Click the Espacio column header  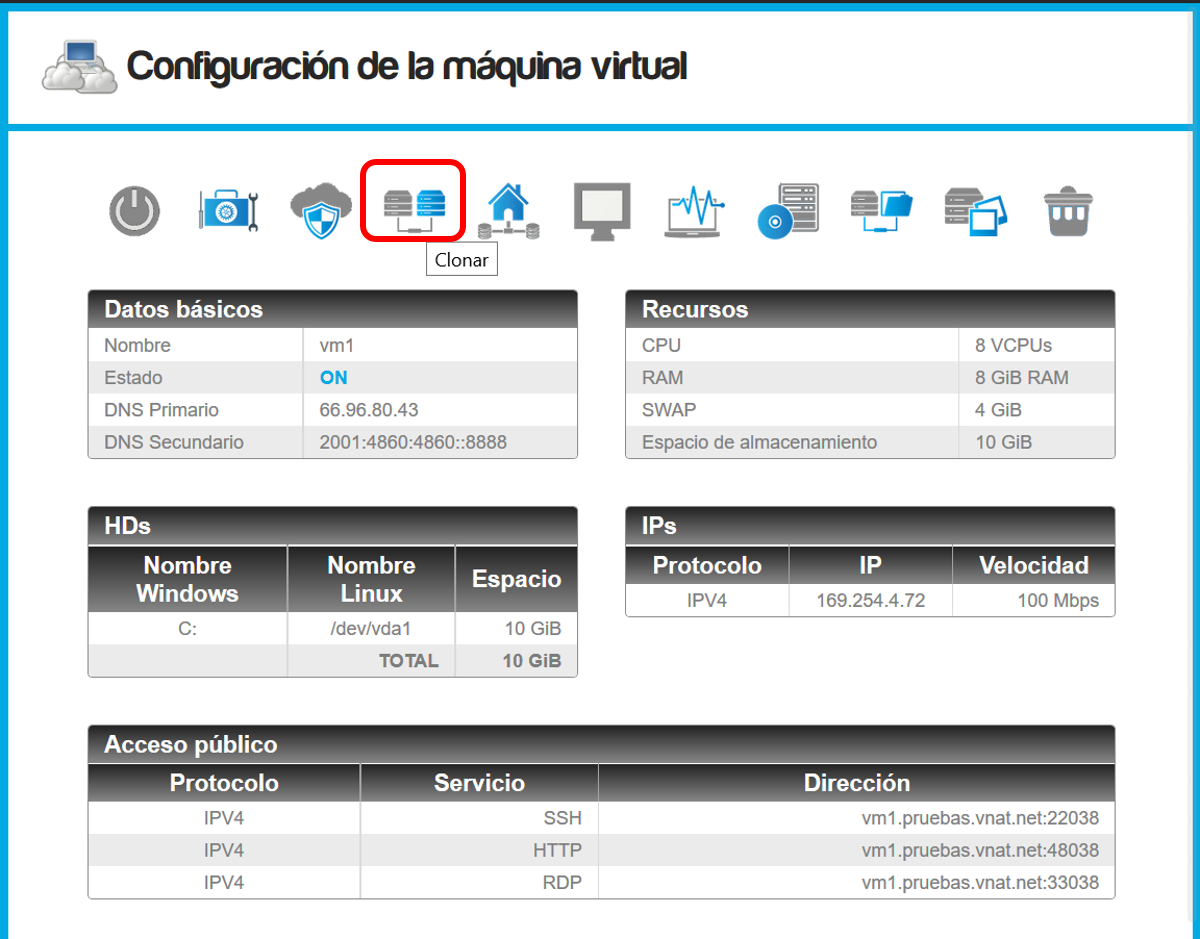(x=516, y=579)
